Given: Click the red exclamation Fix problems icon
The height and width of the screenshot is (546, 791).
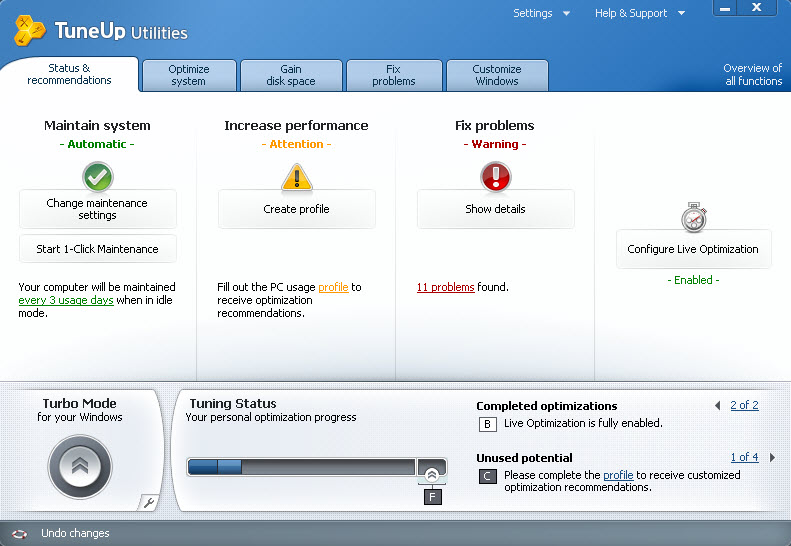Looking at the screenshot, I should click(495, 177).
